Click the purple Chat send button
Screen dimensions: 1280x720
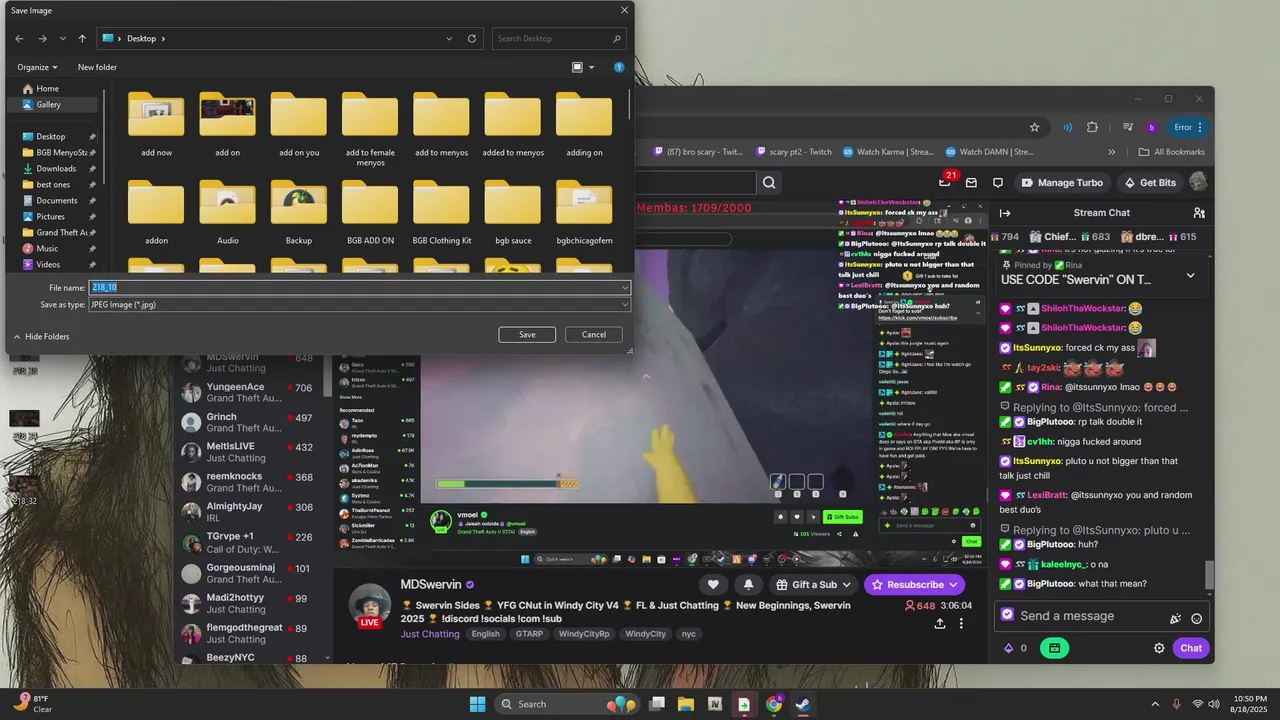point(1191,648)
